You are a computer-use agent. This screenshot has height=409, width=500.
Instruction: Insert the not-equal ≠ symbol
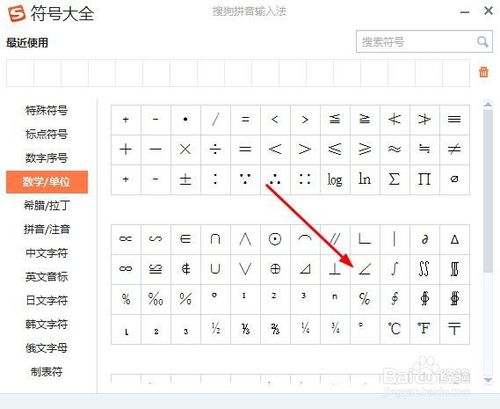click(x=455, y=149)
